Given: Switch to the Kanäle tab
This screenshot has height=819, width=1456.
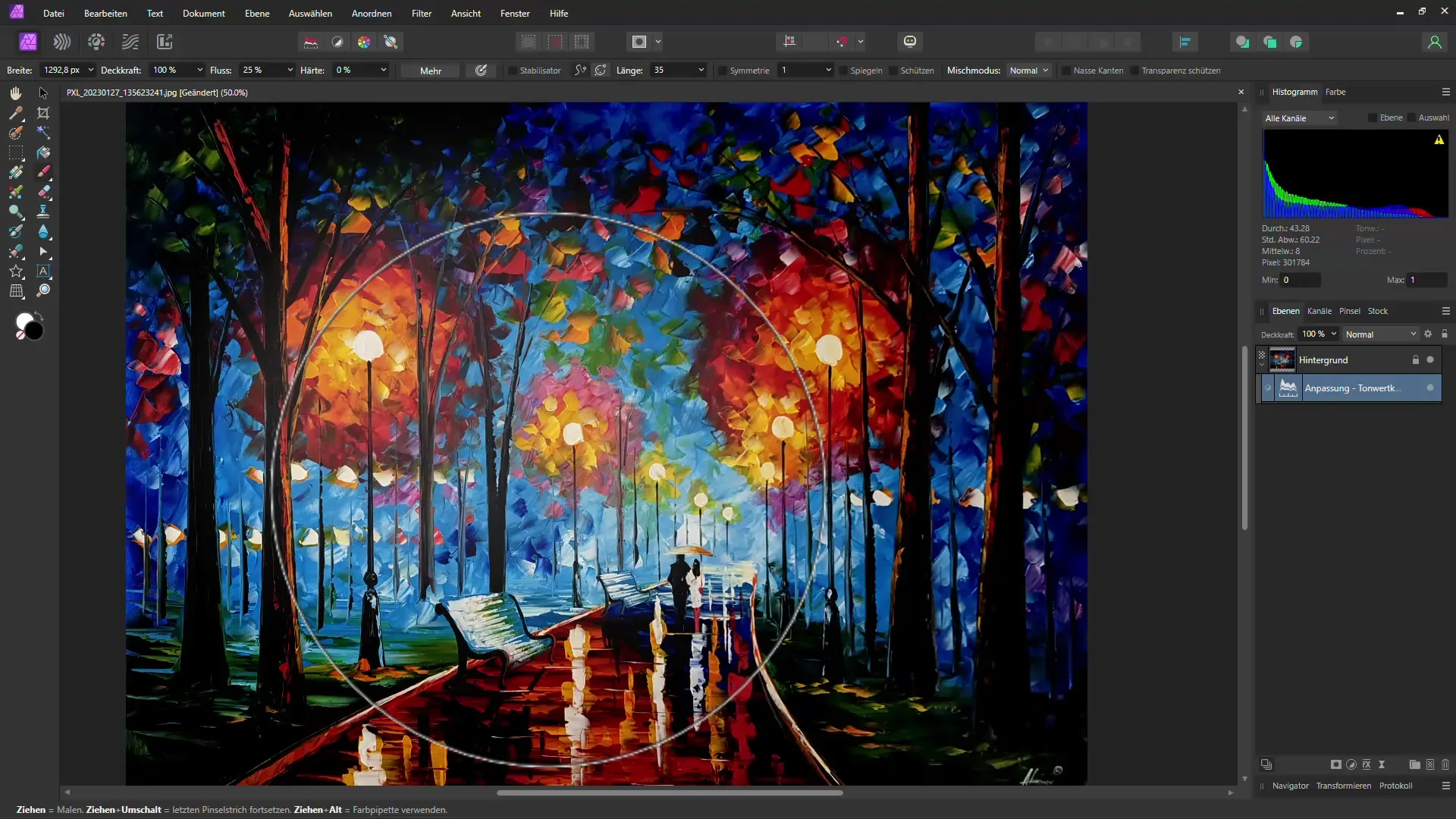Looking at the screenshot, I should (x=1319, y=311).
